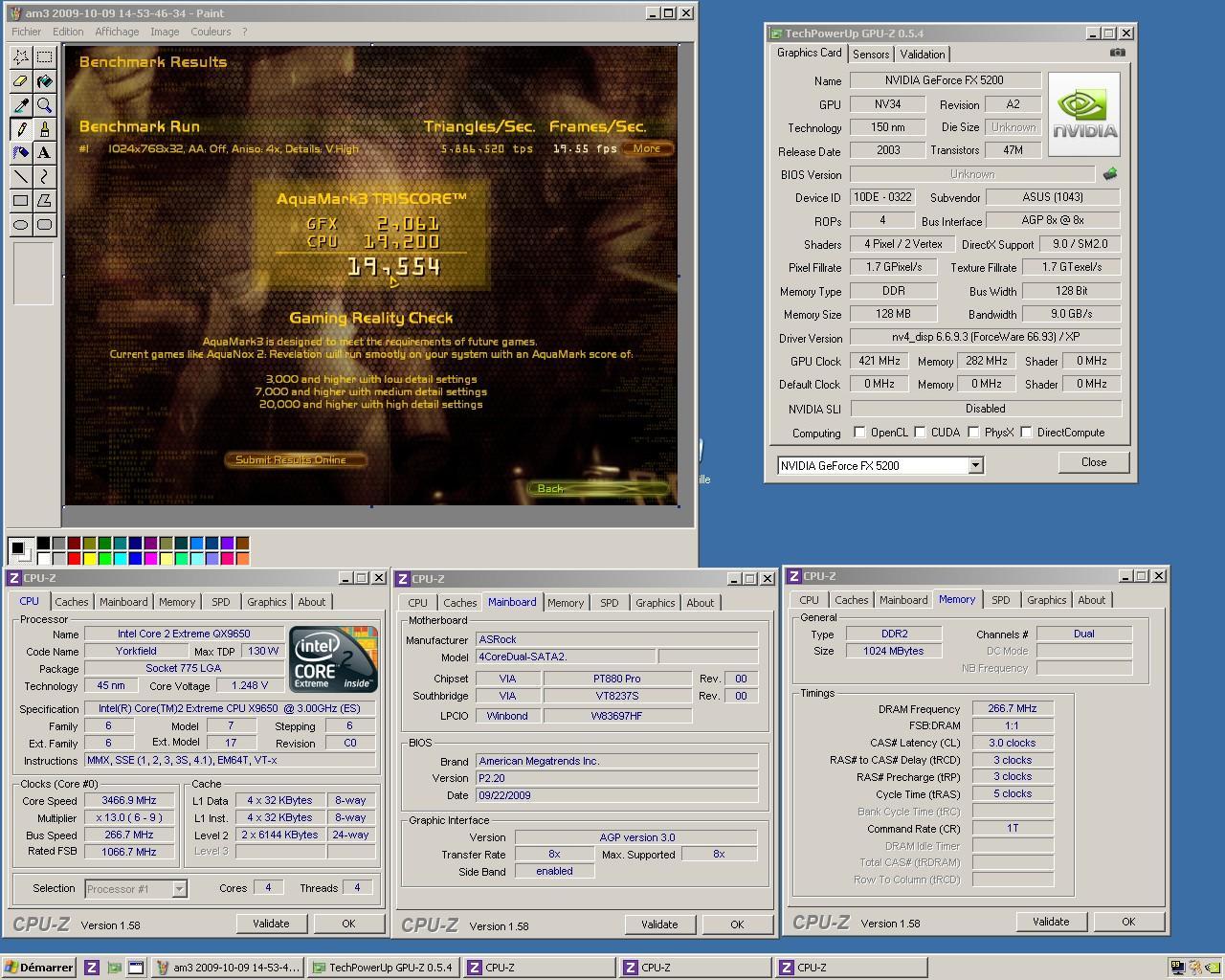The width and height of the screenshot is (1225, 980).
Task: Select the Brush tool in Paint
Action: click(44, 129)
